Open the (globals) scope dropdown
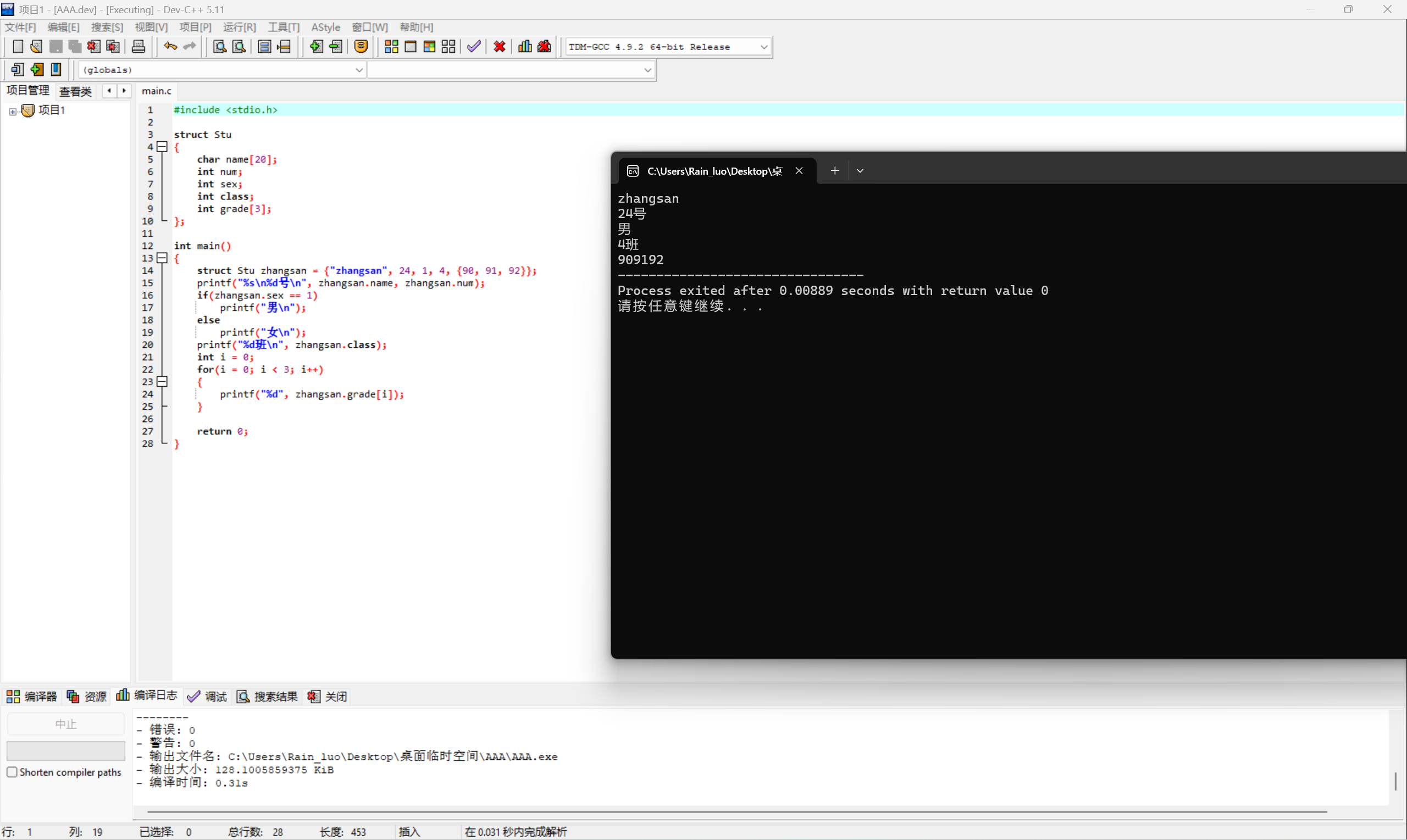Screen dimensions: 1407x840 (358, 70)
